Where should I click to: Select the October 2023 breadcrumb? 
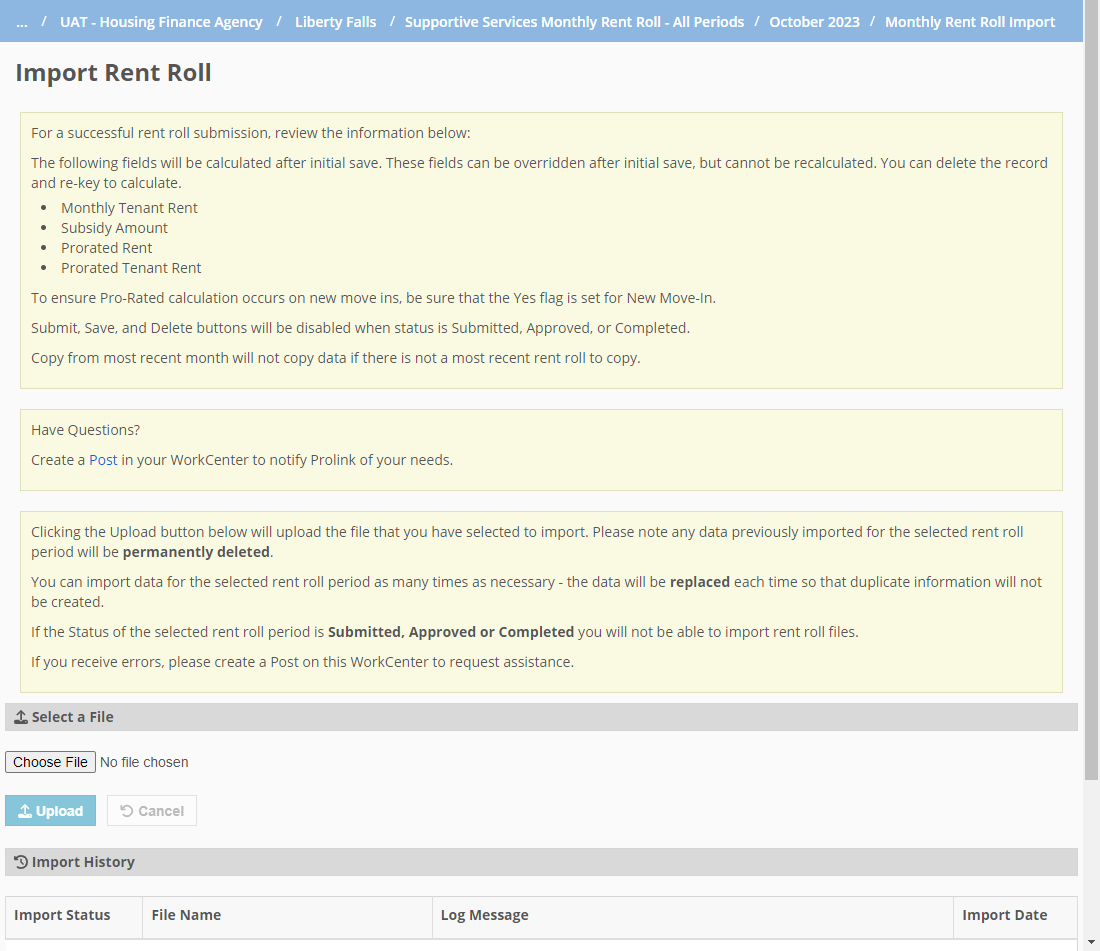tap(814, 22)
